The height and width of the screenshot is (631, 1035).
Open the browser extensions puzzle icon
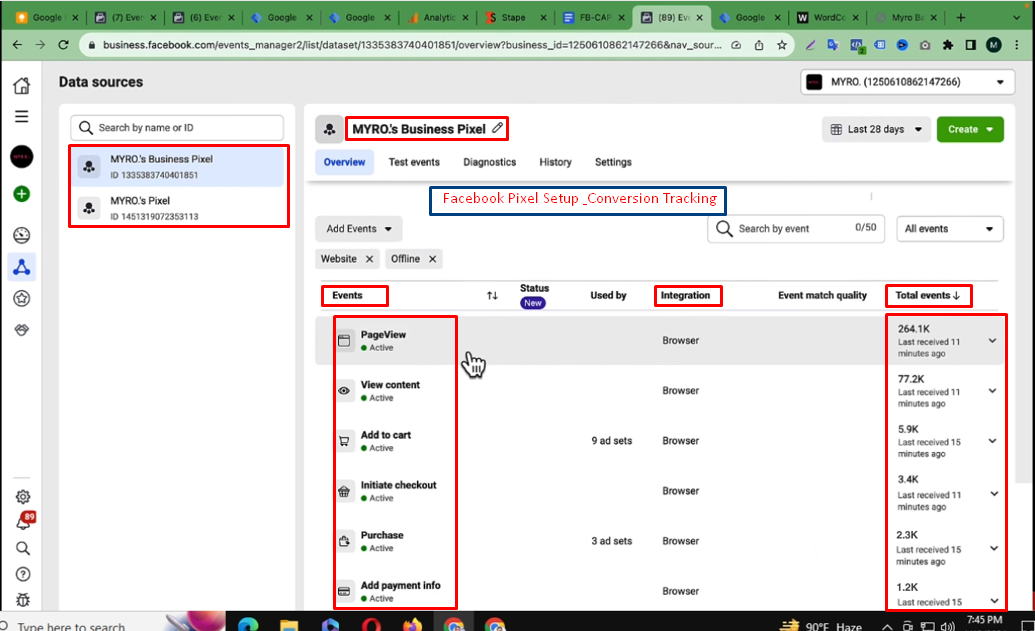coord(948,45)
